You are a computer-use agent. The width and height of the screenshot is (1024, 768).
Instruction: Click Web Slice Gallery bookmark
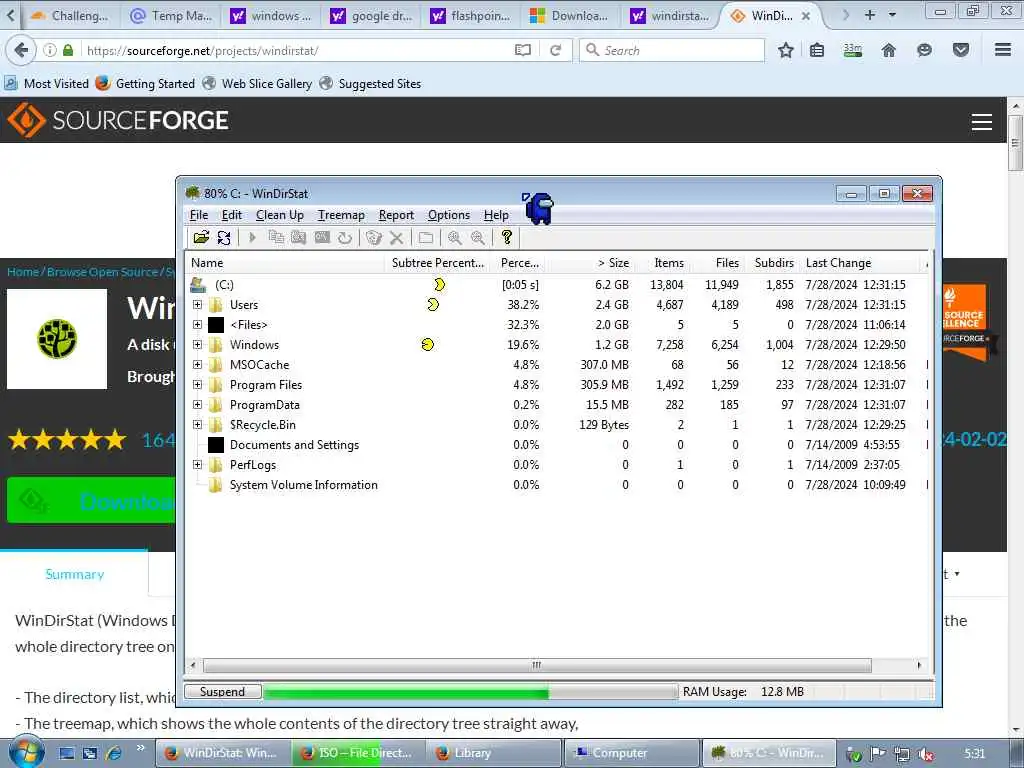257,84
